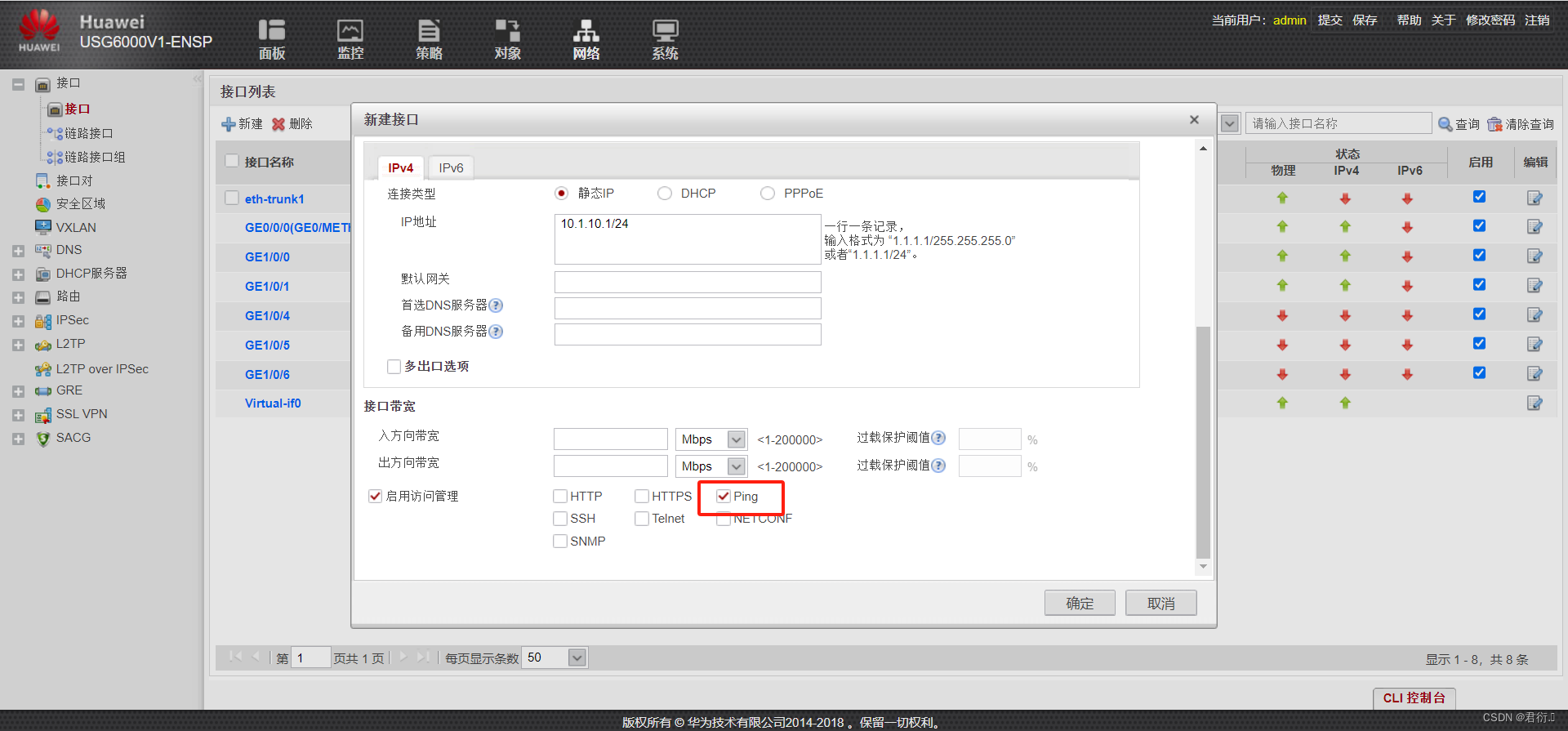Viewport: 1568px width, 731px height.
Task: Enable the Telnet checkbox
Action: [642, 519]
